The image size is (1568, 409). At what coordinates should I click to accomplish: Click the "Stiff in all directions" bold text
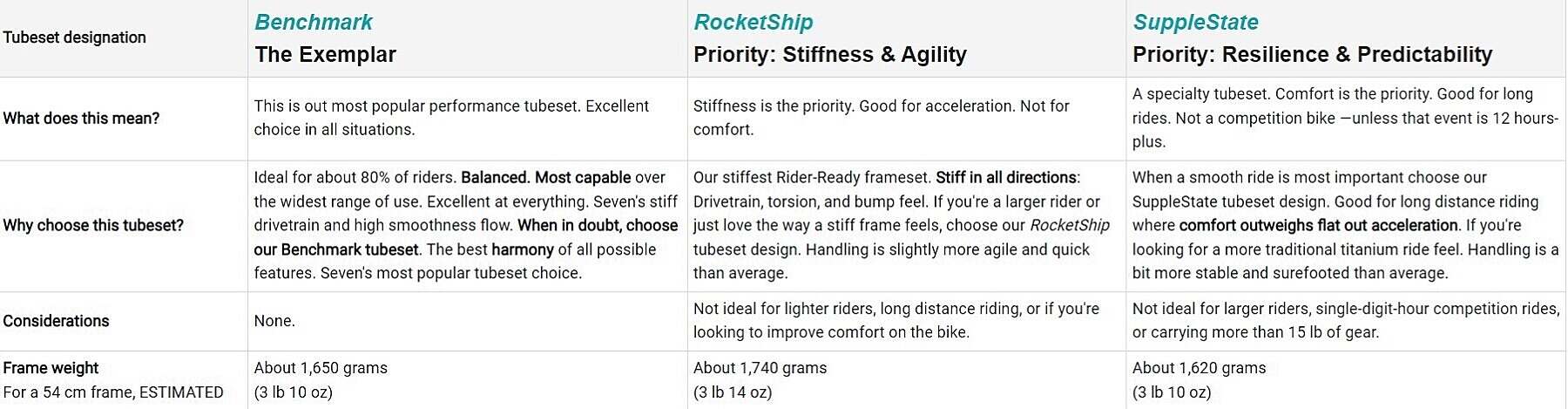[x=1005, y=178]
